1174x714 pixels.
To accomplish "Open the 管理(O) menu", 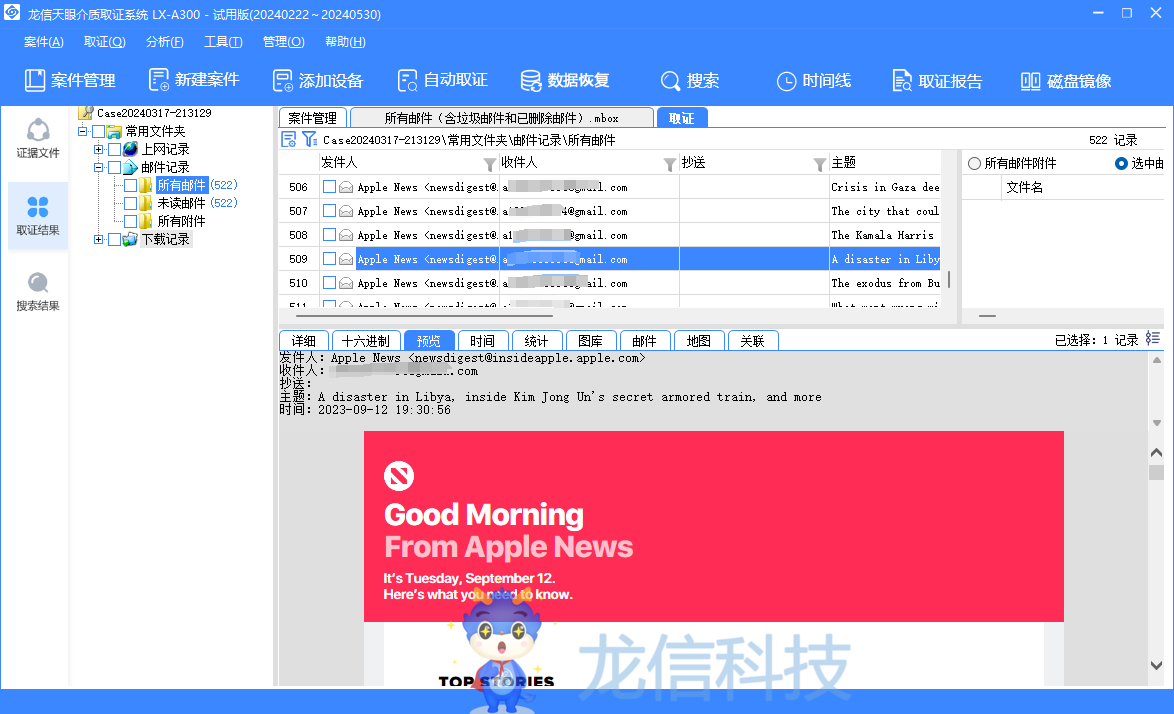I will [x=284, y=42].
